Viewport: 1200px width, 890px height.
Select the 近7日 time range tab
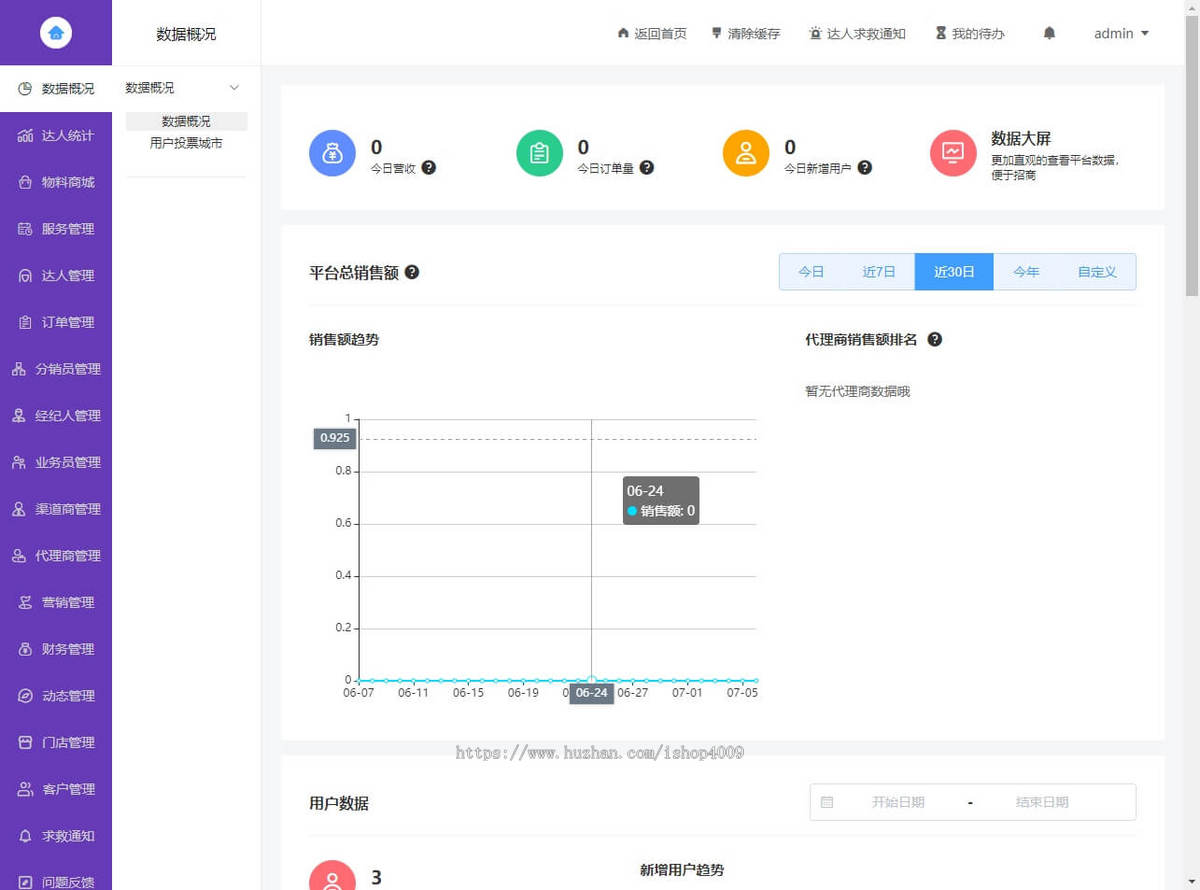pos(879,271)
